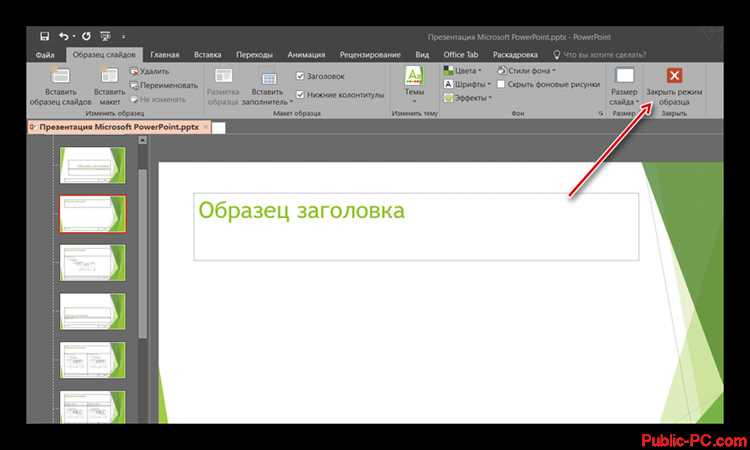Open the Файл tab
The width and height of the screenshot is (750, 450).
(45, 55)
